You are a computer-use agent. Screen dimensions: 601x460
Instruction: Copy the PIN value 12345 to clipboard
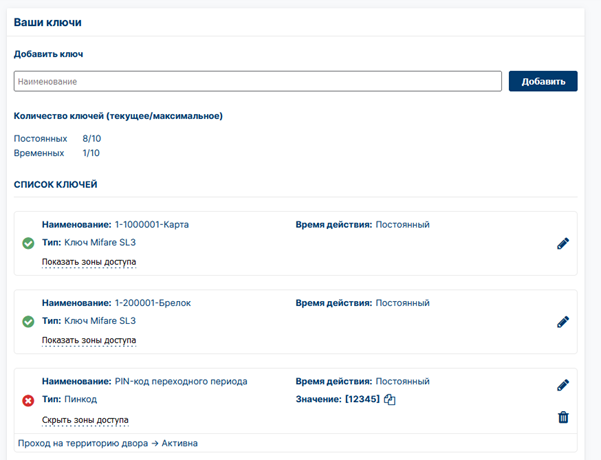pos(389,399)
